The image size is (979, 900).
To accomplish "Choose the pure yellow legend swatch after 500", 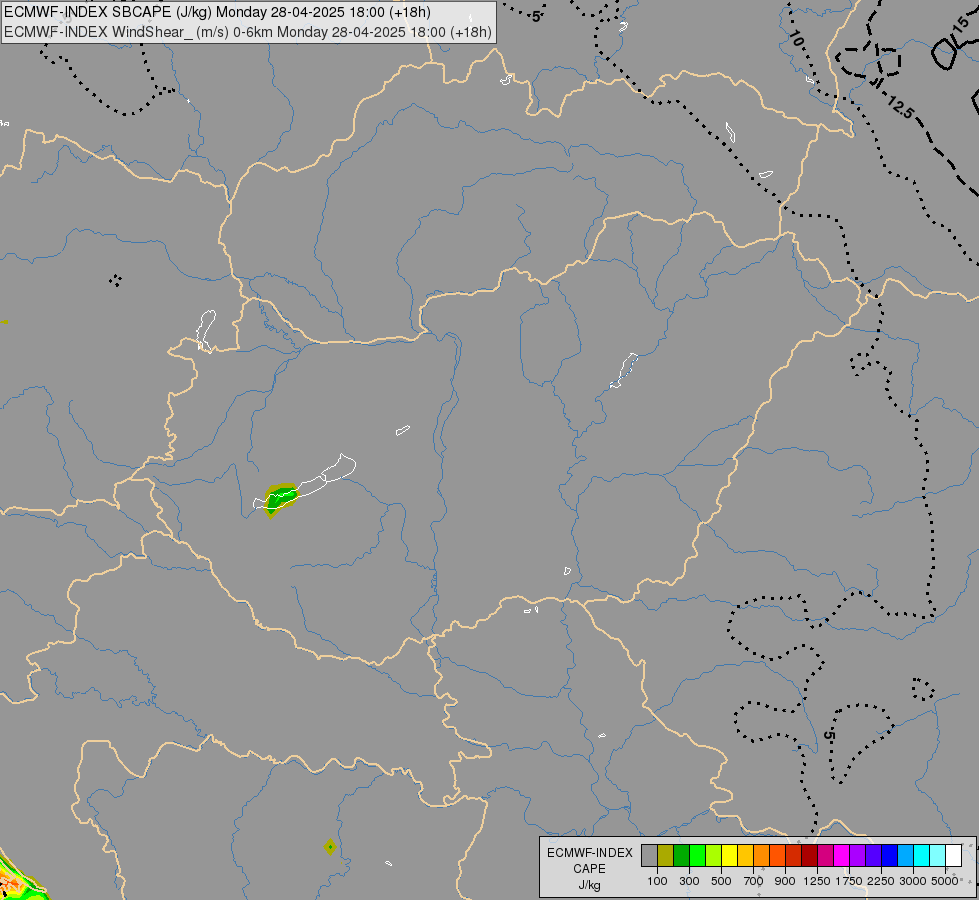I will coord(729,855).
